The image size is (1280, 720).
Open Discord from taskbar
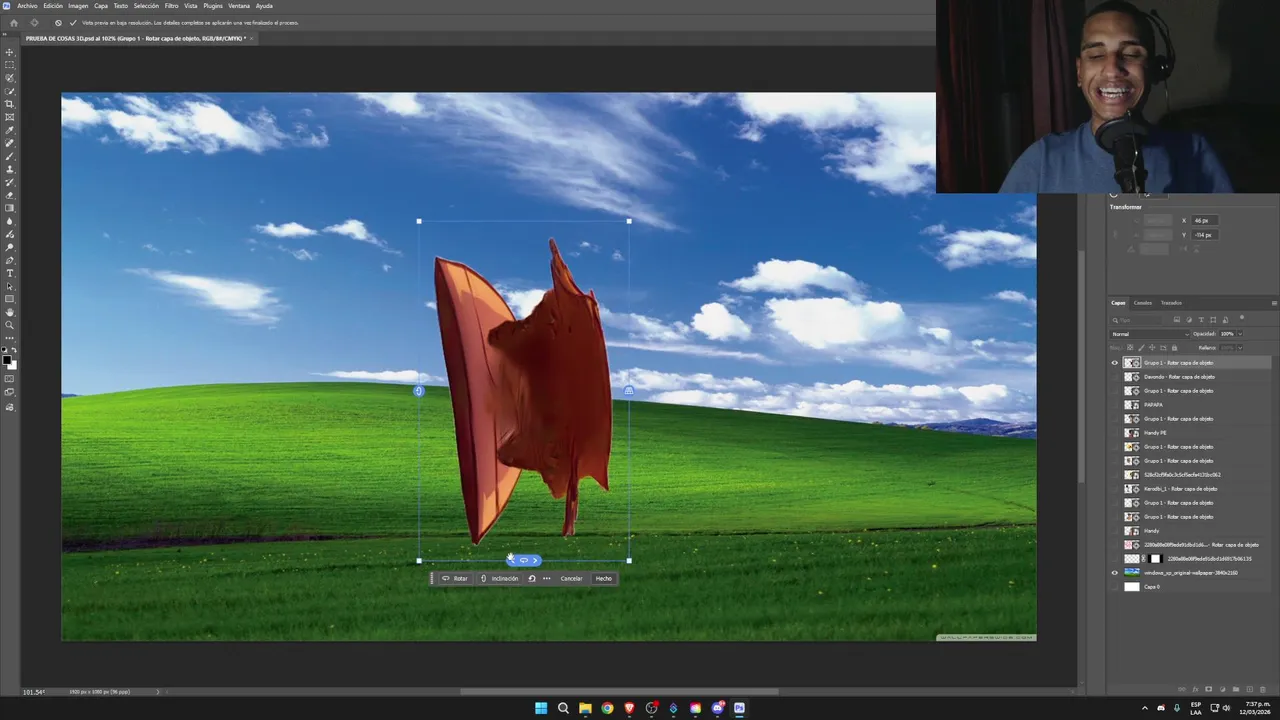[717, 708]
